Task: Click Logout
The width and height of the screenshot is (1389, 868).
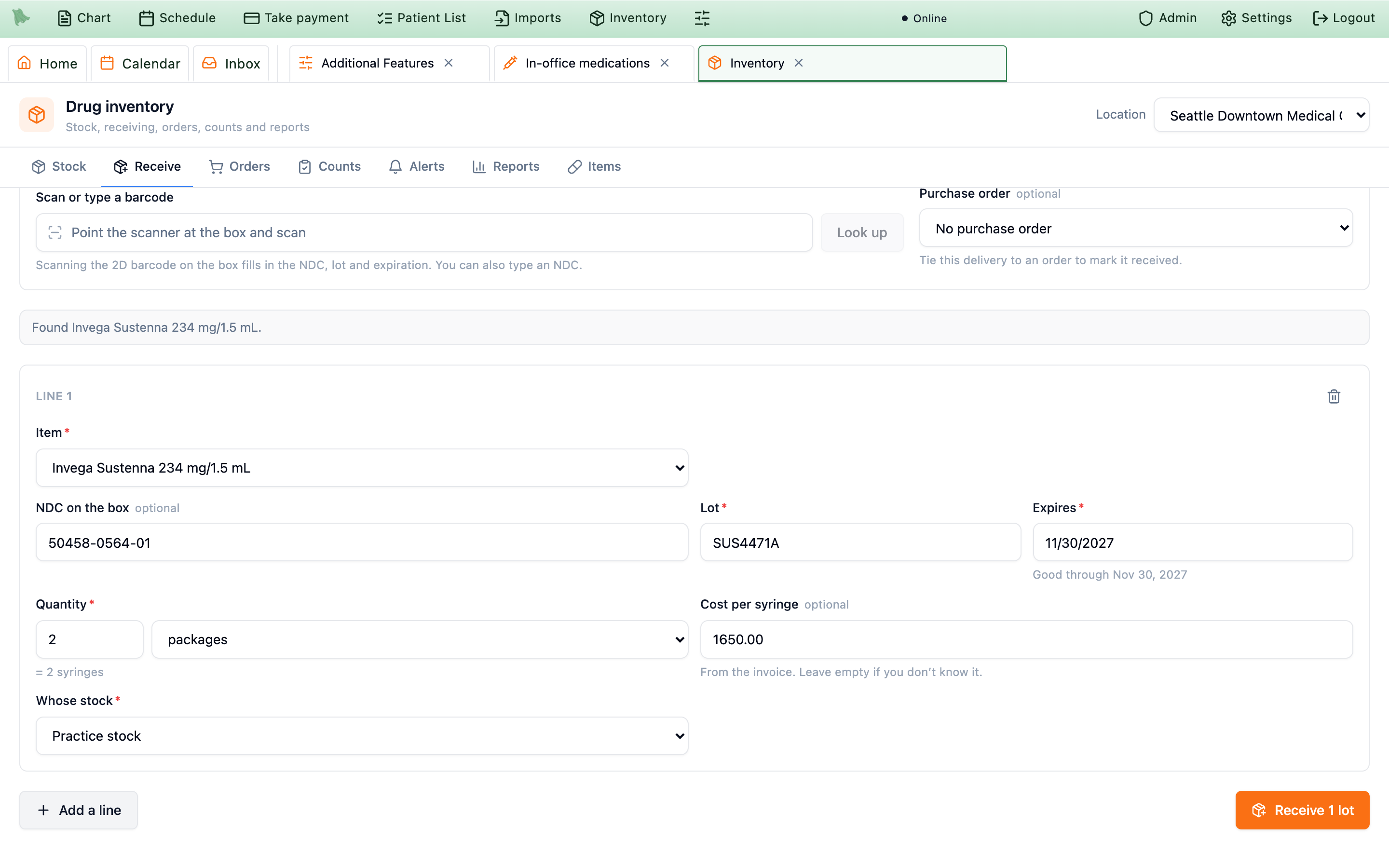Action: (x=1344, y=18)
